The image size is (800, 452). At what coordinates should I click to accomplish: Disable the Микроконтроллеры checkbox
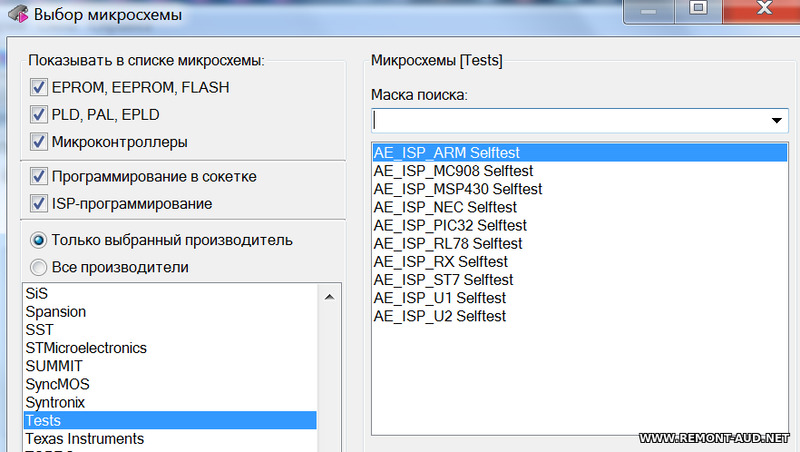39,141
